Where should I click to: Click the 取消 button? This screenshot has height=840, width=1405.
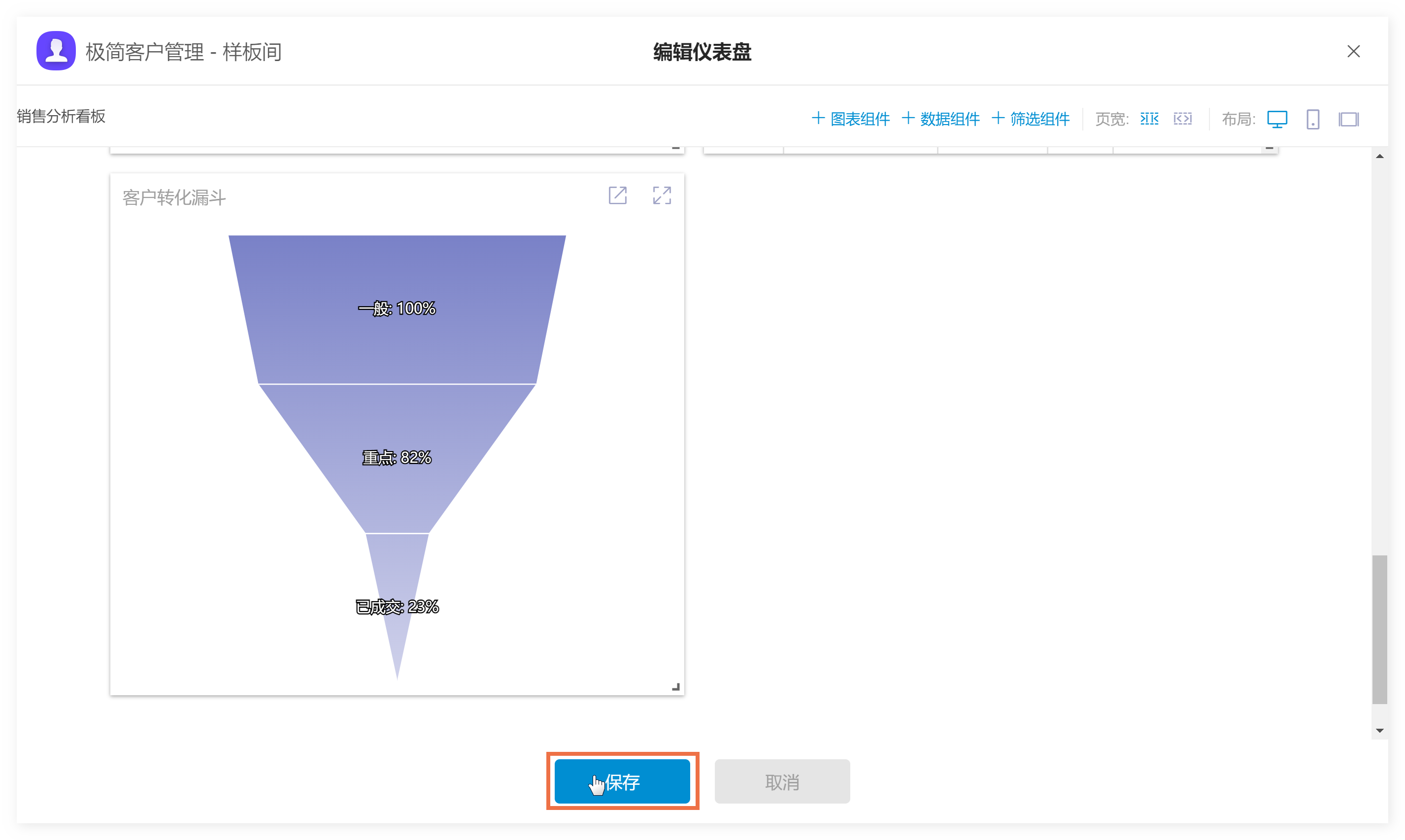pyautogui.click(x=781, y=781)
